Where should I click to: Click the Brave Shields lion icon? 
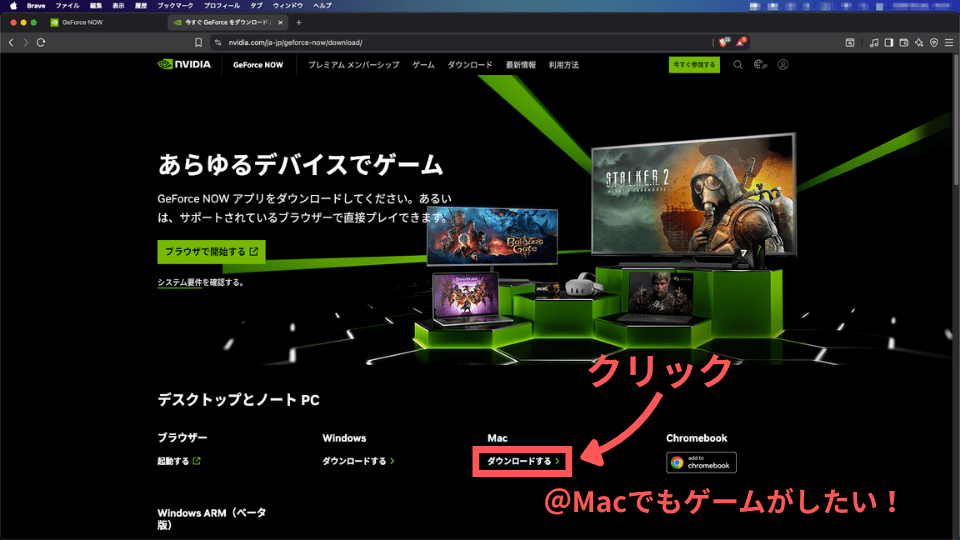(x=723, y=42)
